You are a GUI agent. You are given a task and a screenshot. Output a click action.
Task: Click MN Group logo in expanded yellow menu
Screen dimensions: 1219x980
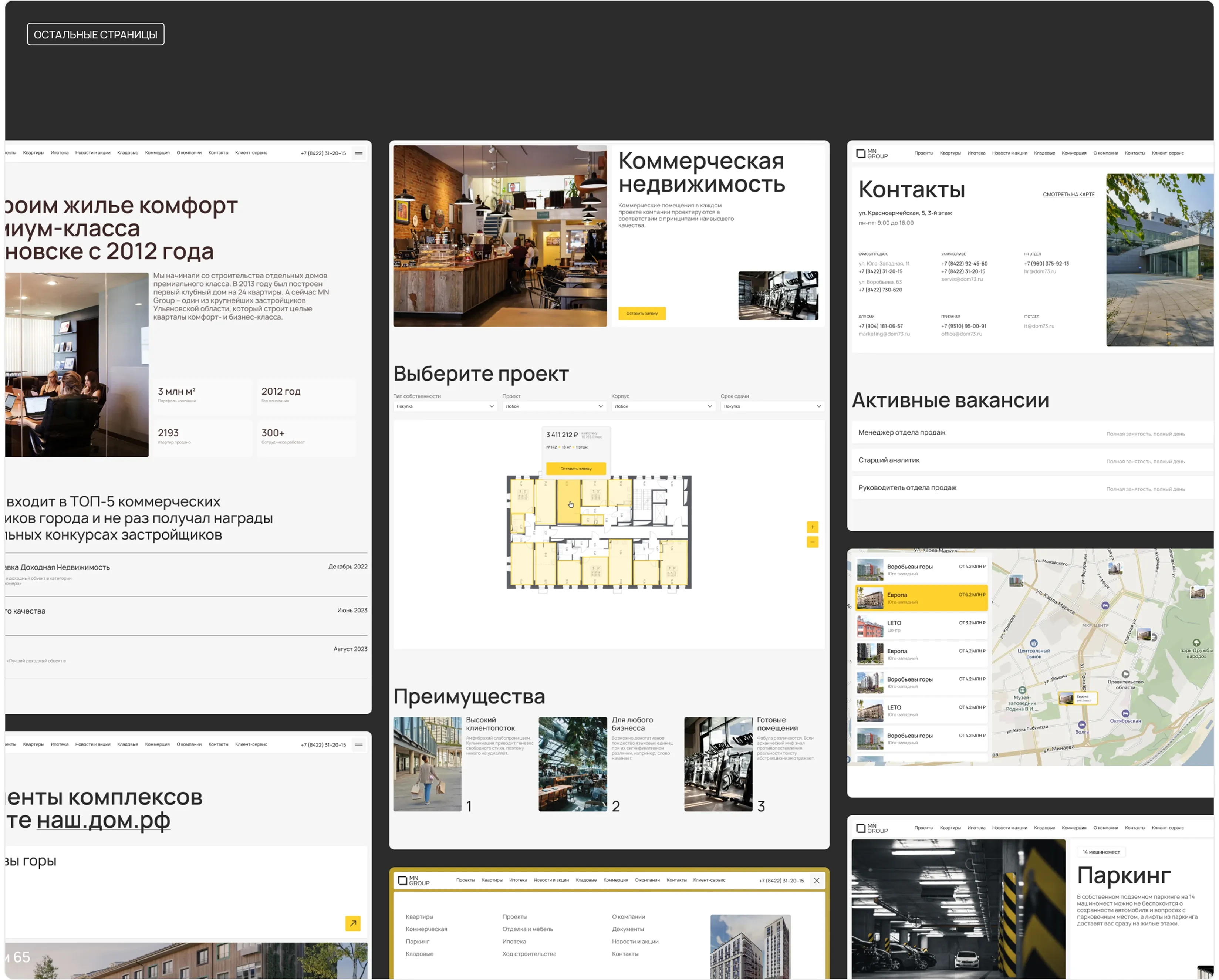414,881
